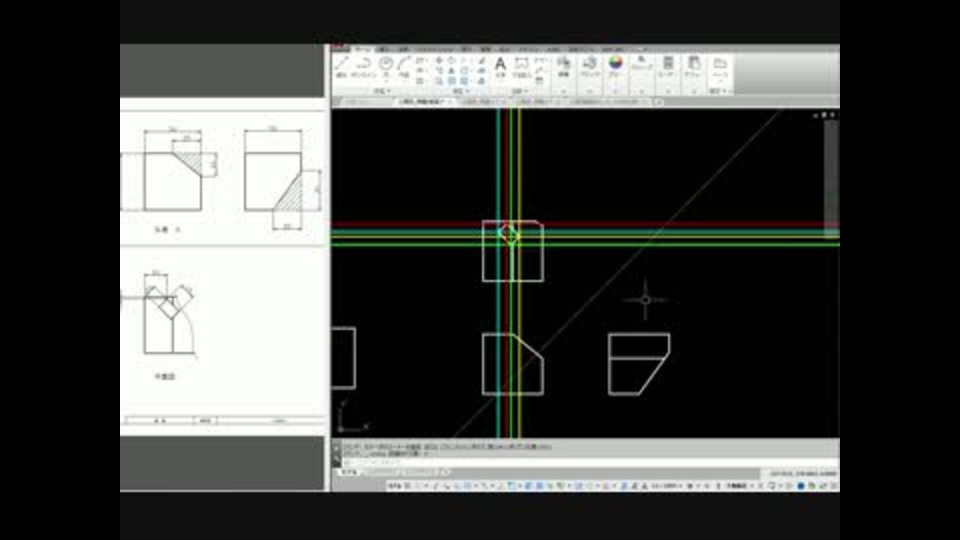
Task: Switch to the third drawing file tab
Action: click(x=537, y=102)
